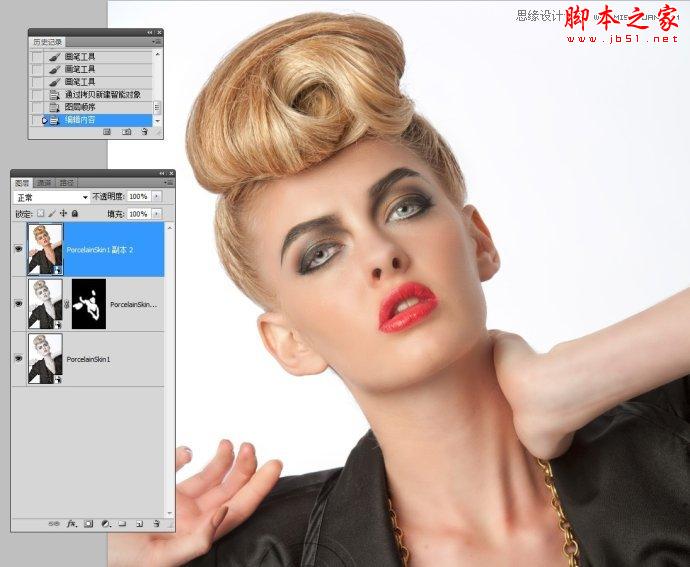Set history brush source for 编辑内容 state
Viewport: 690px width, 567px height.
(x=37, y=120)
